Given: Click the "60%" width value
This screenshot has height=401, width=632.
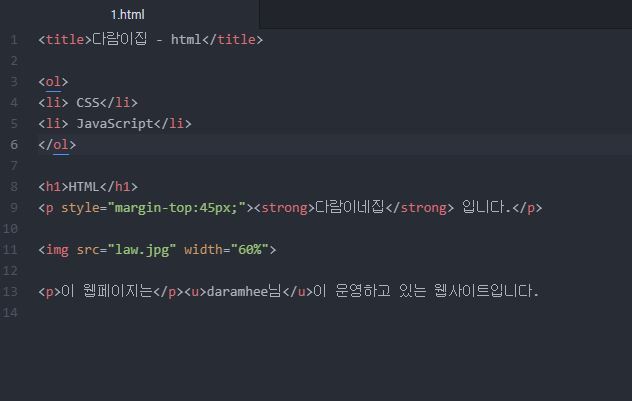Looking at the screenshot, I should [249, 250].
